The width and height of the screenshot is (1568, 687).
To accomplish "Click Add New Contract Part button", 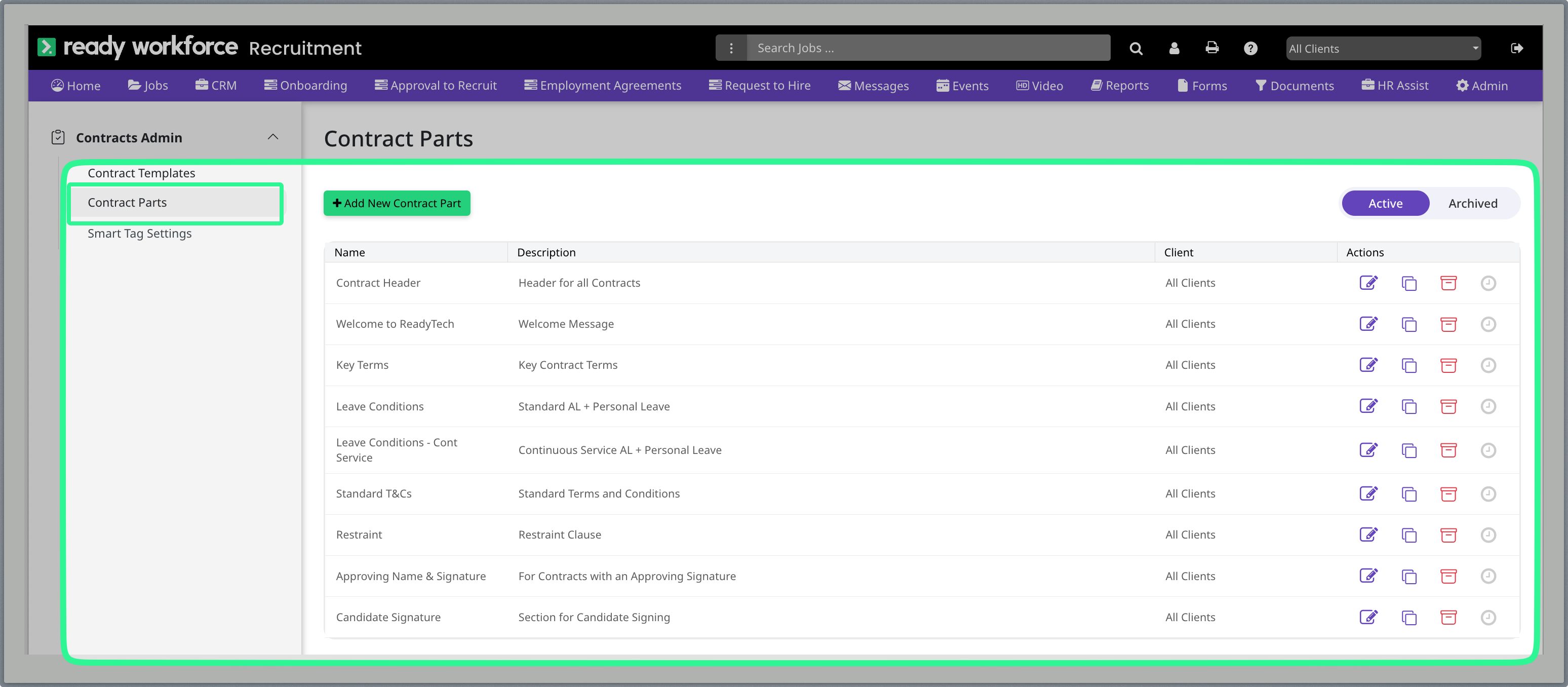I will tap(396, 204).
